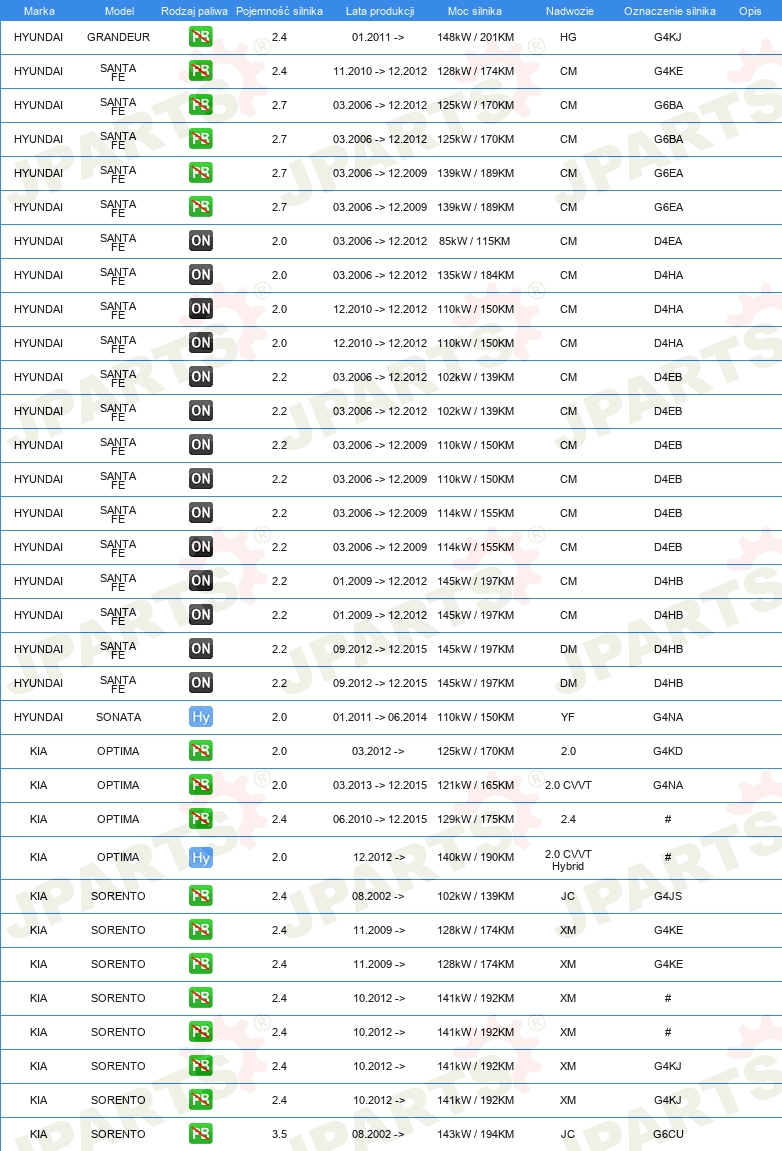Image resolution: width=782 pixels, height=1151 pixels.
Task: Click petrol icon in Santa Fe G4KE row
Action: pyautogui.click(x=200, y=70)
